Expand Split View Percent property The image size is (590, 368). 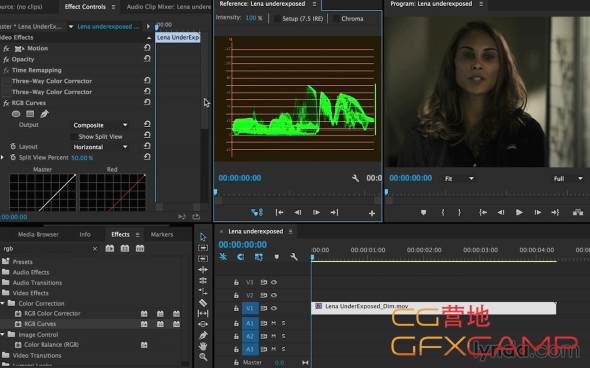click(2, 157)
